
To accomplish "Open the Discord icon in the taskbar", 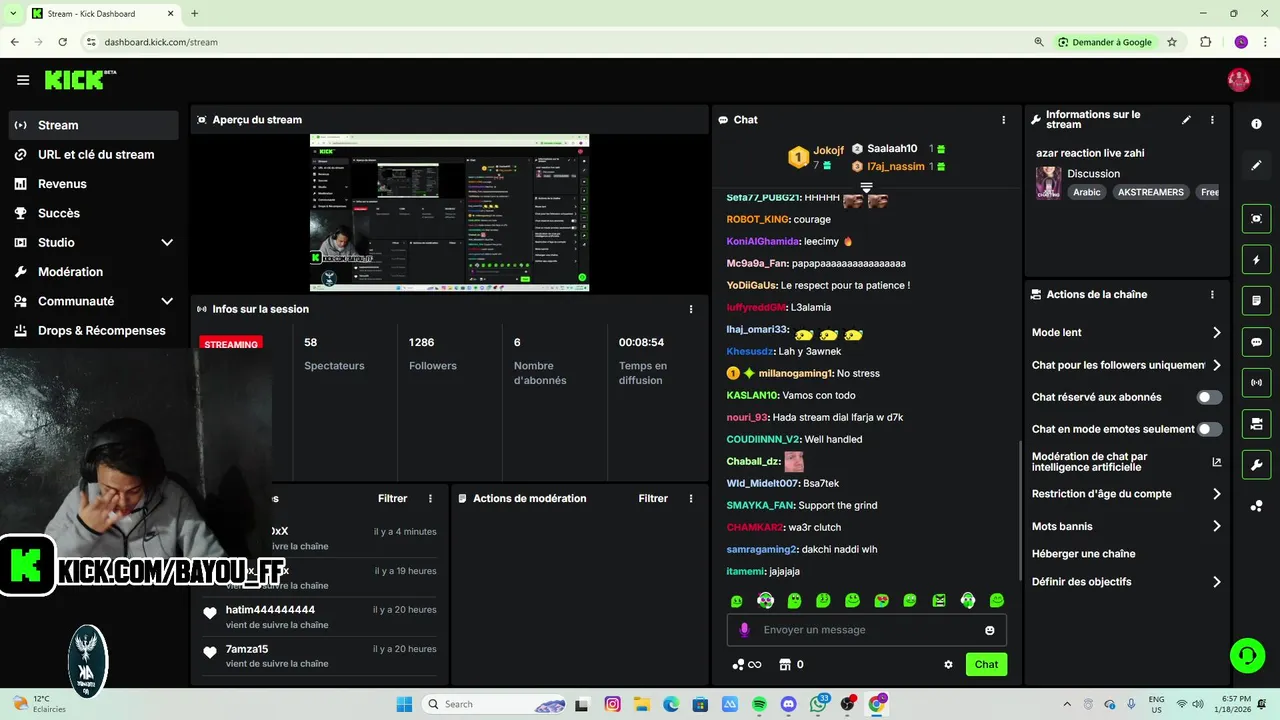I will [788, 704].
